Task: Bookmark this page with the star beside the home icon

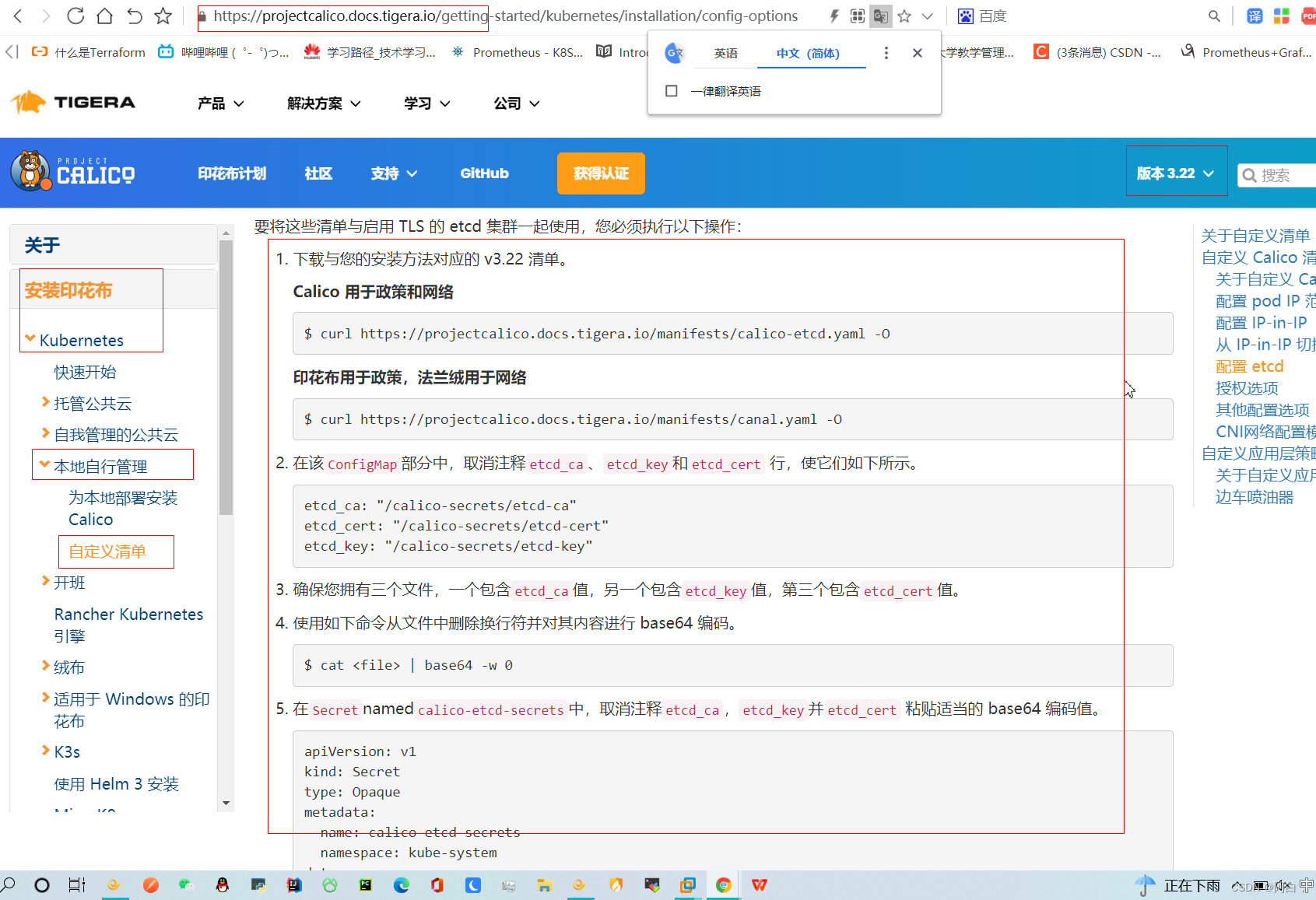Action: pos(163,16)
